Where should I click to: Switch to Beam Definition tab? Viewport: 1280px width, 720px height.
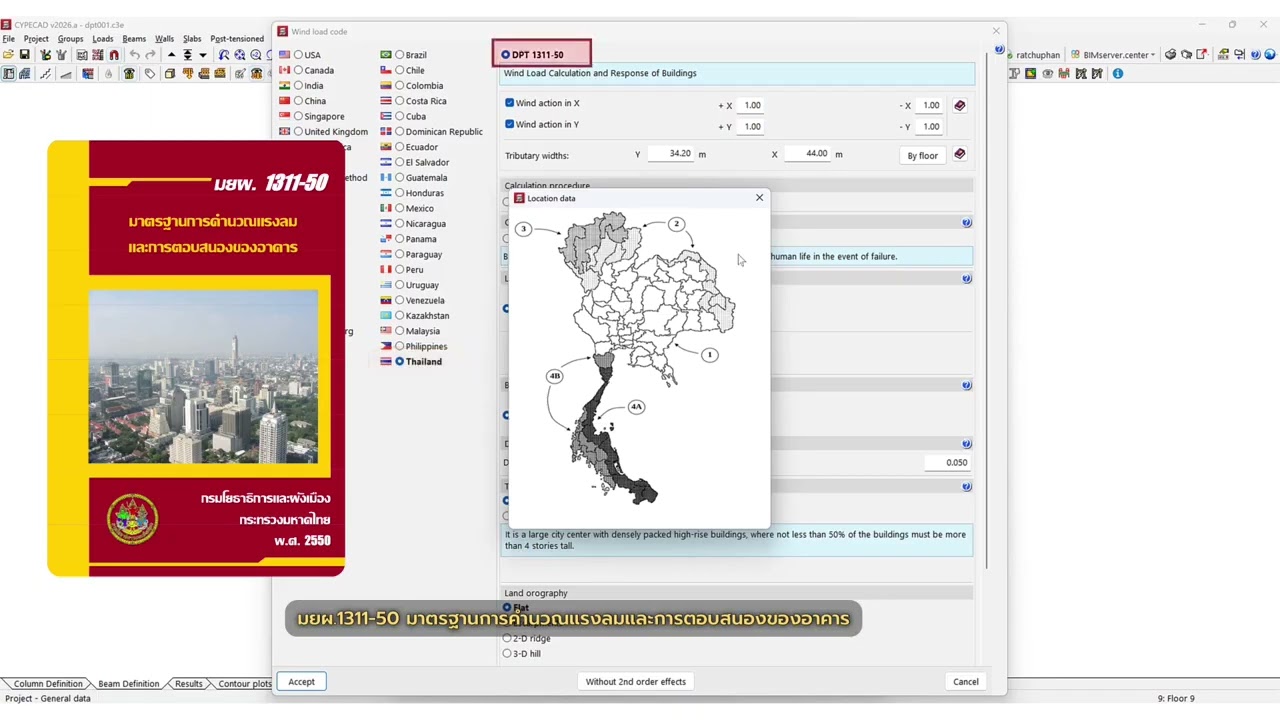point(128,684)
